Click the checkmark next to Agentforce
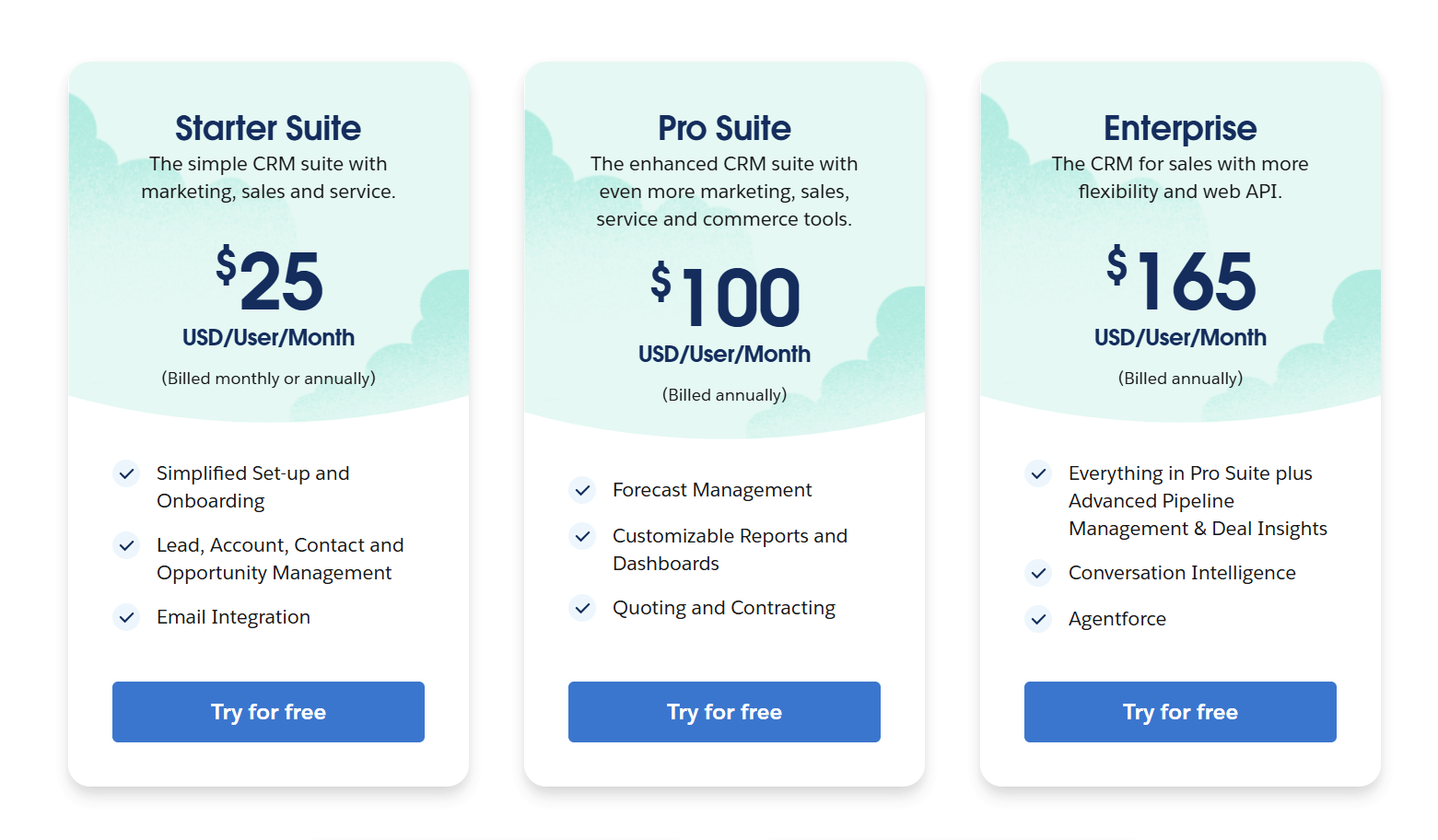Viewport: 1438px width, 840px height. [1038, 620]
